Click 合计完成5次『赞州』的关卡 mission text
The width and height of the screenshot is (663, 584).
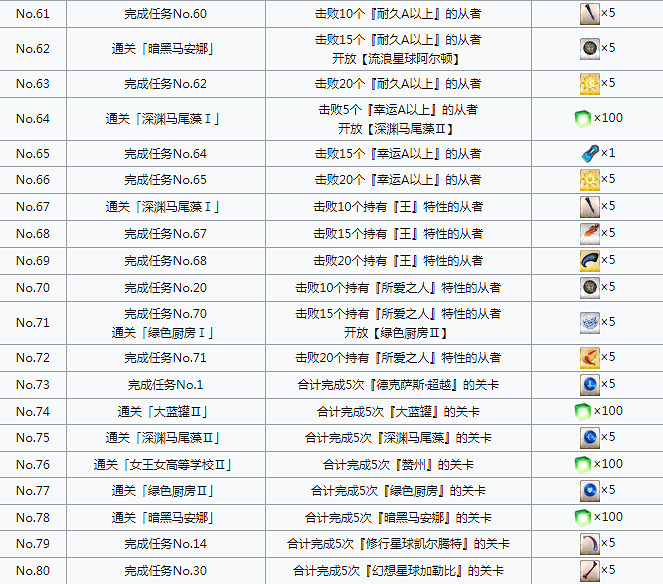coord(398,464)
